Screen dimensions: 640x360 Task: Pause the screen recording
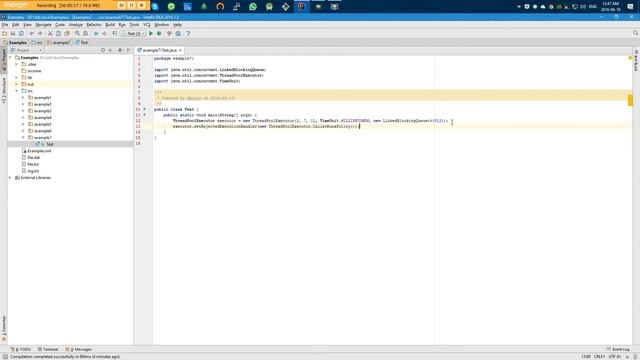(x=131, y=5)
